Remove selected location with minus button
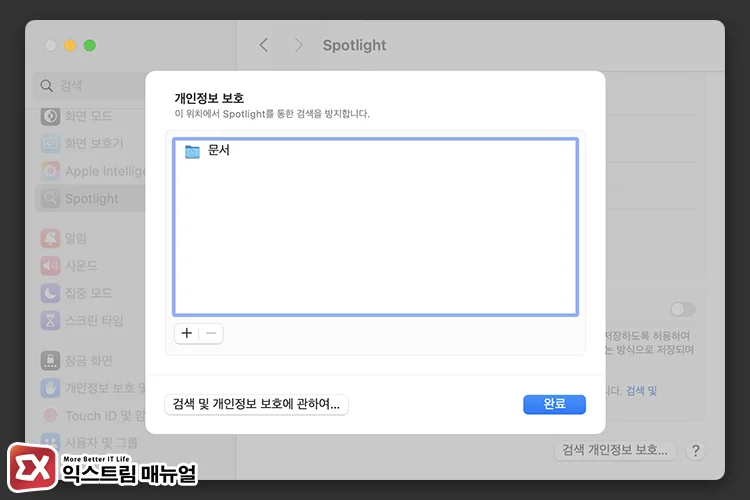 pyautogui.click(x=211, y=333)
